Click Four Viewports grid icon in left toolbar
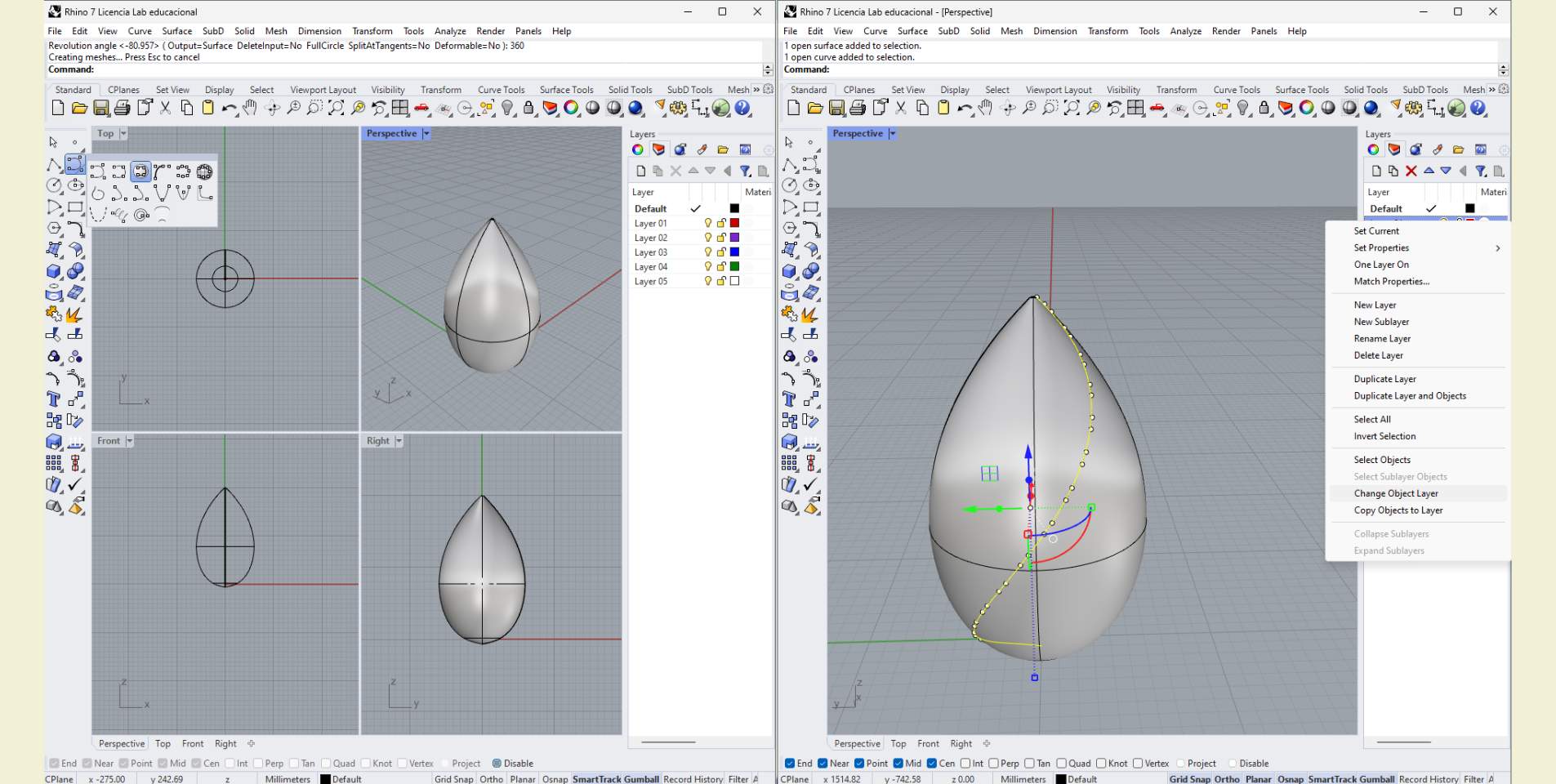 tap(400, 108)
